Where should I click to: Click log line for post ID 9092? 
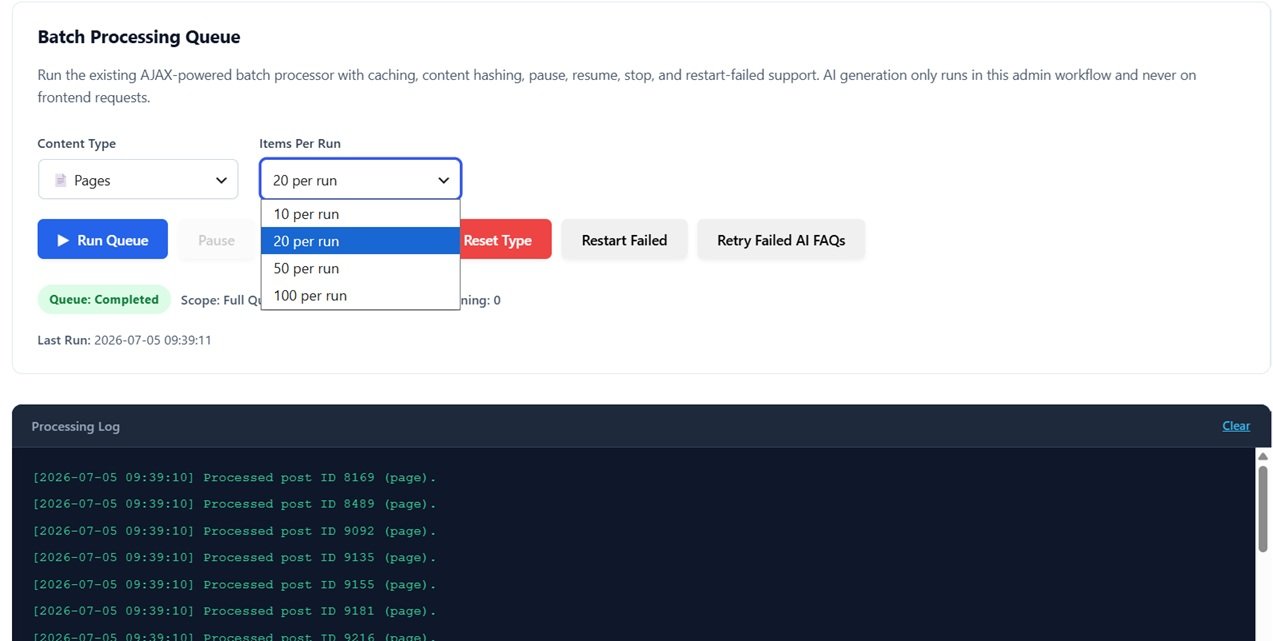[x=235, y=531]
